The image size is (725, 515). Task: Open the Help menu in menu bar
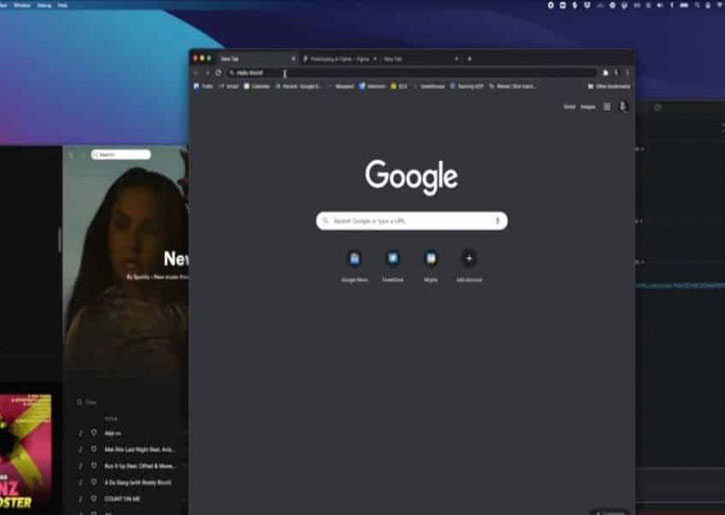coord(63,5)
